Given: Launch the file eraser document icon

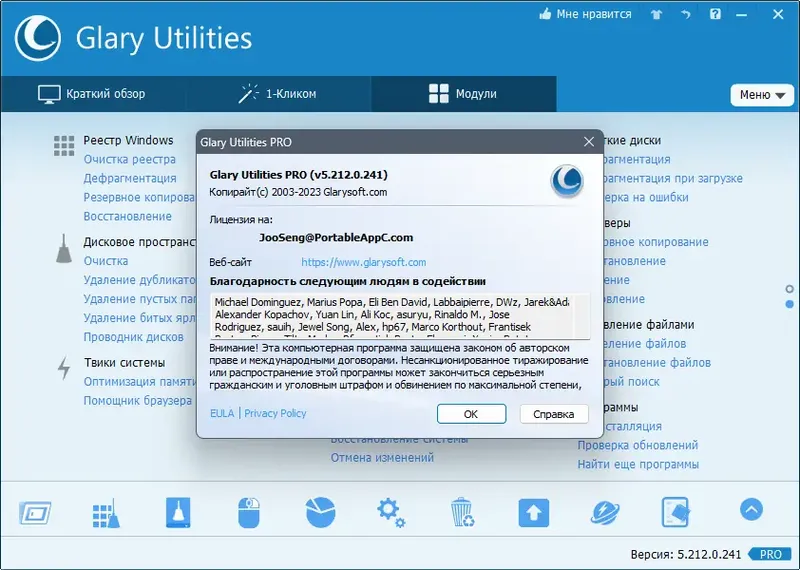Looking at the screenshot, I should (676, 512).
